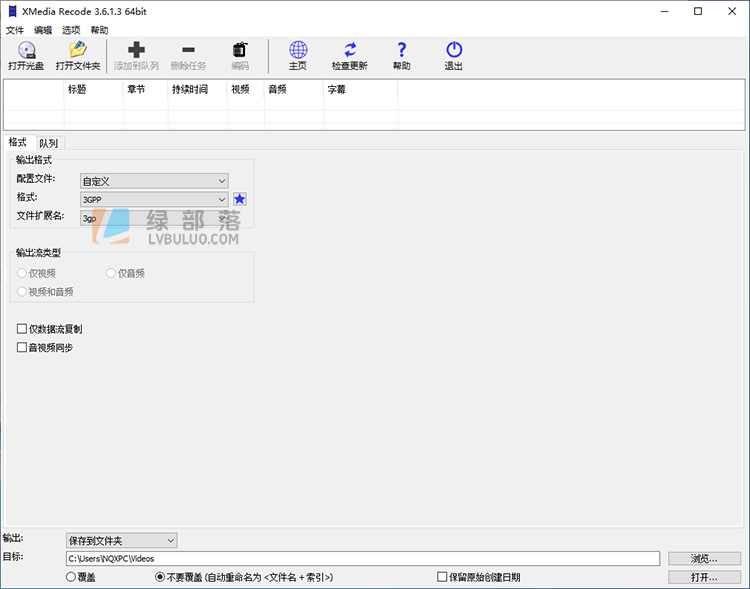Screen dimensions: 750x589
Task: Click 持续时间 column header
Action: click(x=198, y=89)
